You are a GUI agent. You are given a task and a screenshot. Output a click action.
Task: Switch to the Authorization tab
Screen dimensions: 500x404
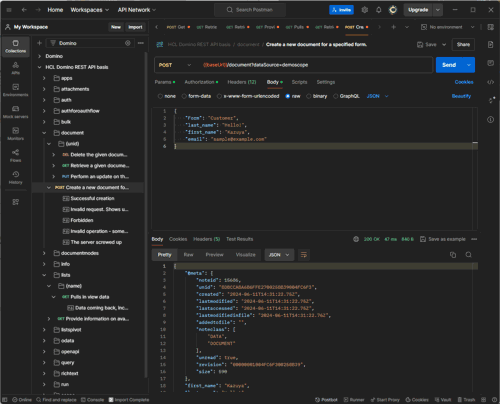click(200, 82)
